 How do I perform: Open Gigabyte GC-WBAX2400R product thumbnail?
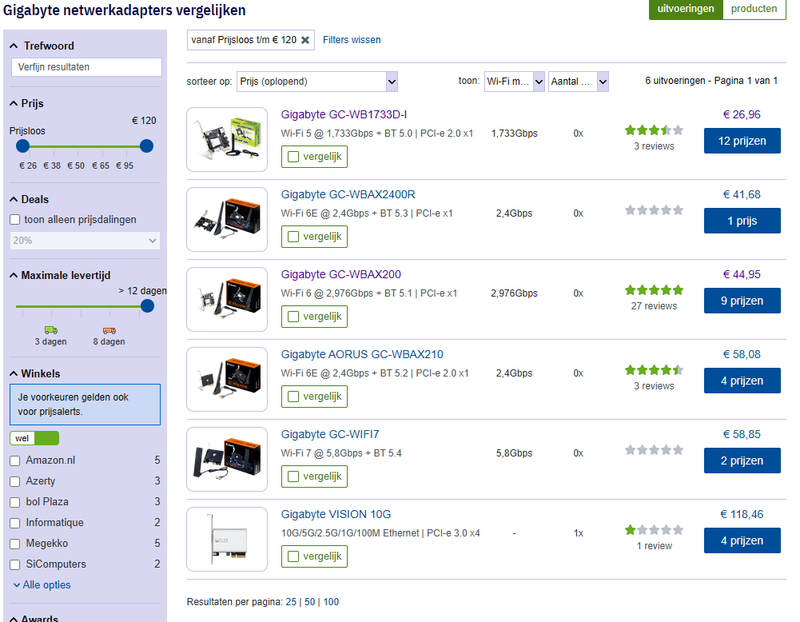tap(227, 219)
